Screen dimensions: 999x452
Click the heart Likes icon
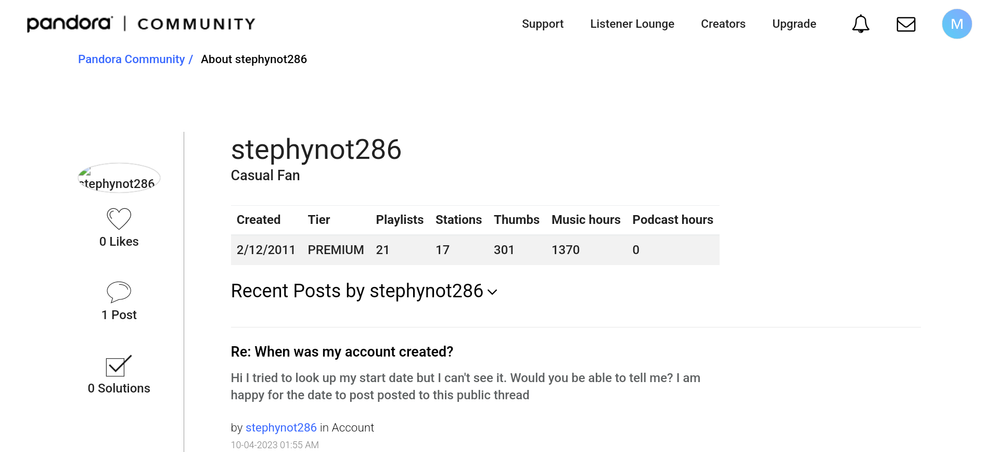click(x=119, y=218)
